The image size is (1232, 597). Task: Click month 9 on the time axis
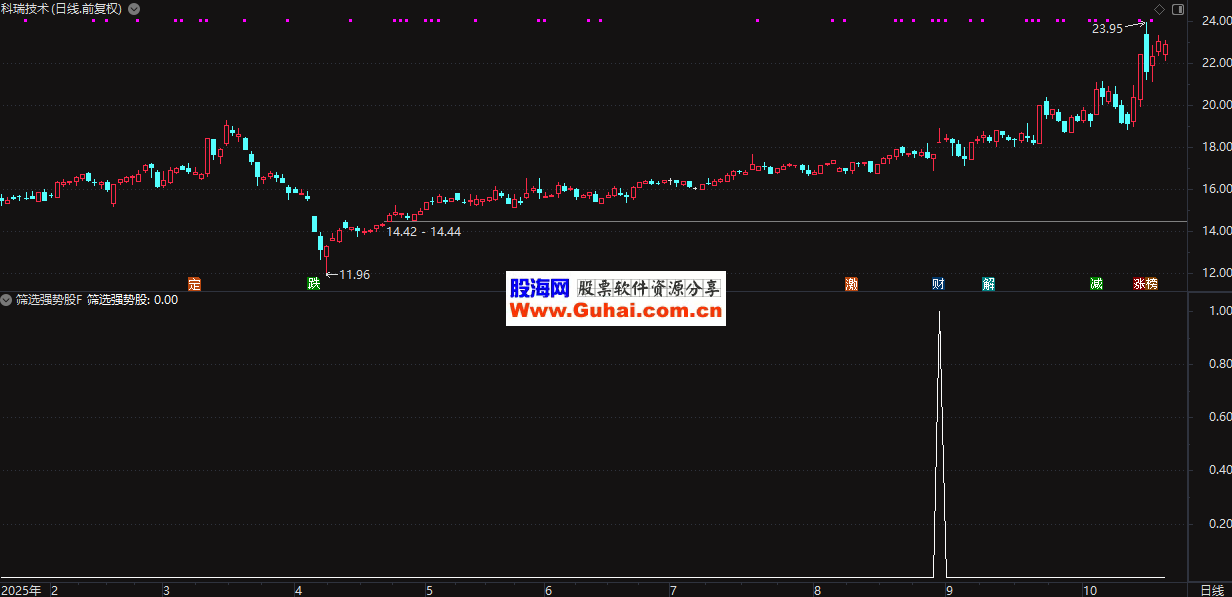coord(949,590)
